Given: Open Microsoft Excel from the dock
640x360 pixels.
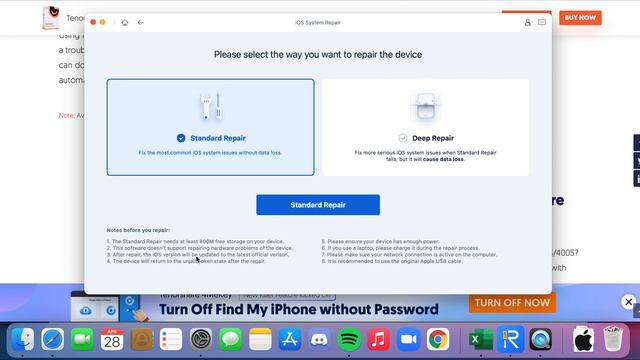Looking at the screenshot, I should [x=480, y=339].
